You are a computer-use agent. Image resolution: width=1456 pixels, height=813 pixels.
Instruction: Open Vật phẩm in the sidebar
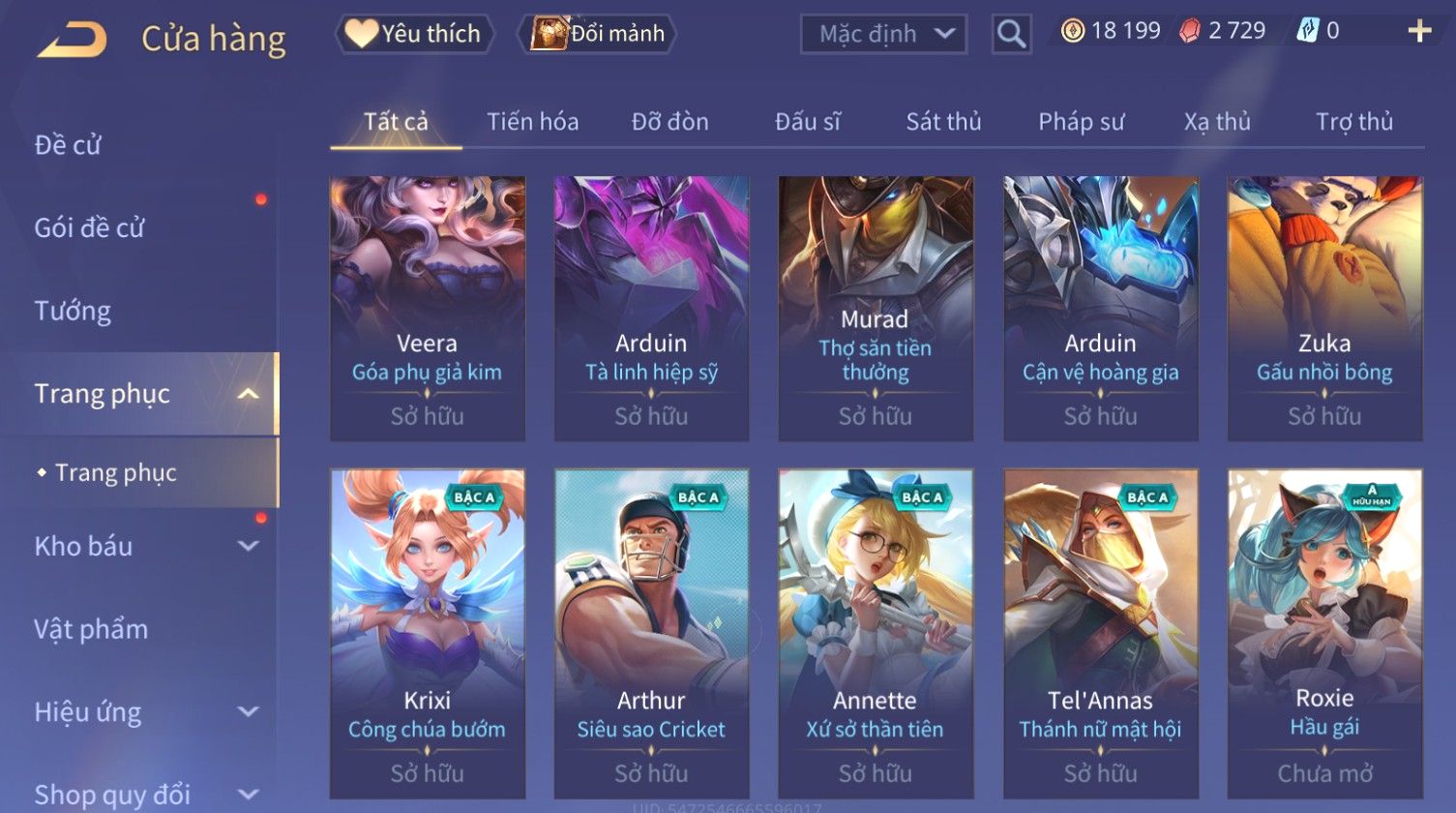pos(91,629)
